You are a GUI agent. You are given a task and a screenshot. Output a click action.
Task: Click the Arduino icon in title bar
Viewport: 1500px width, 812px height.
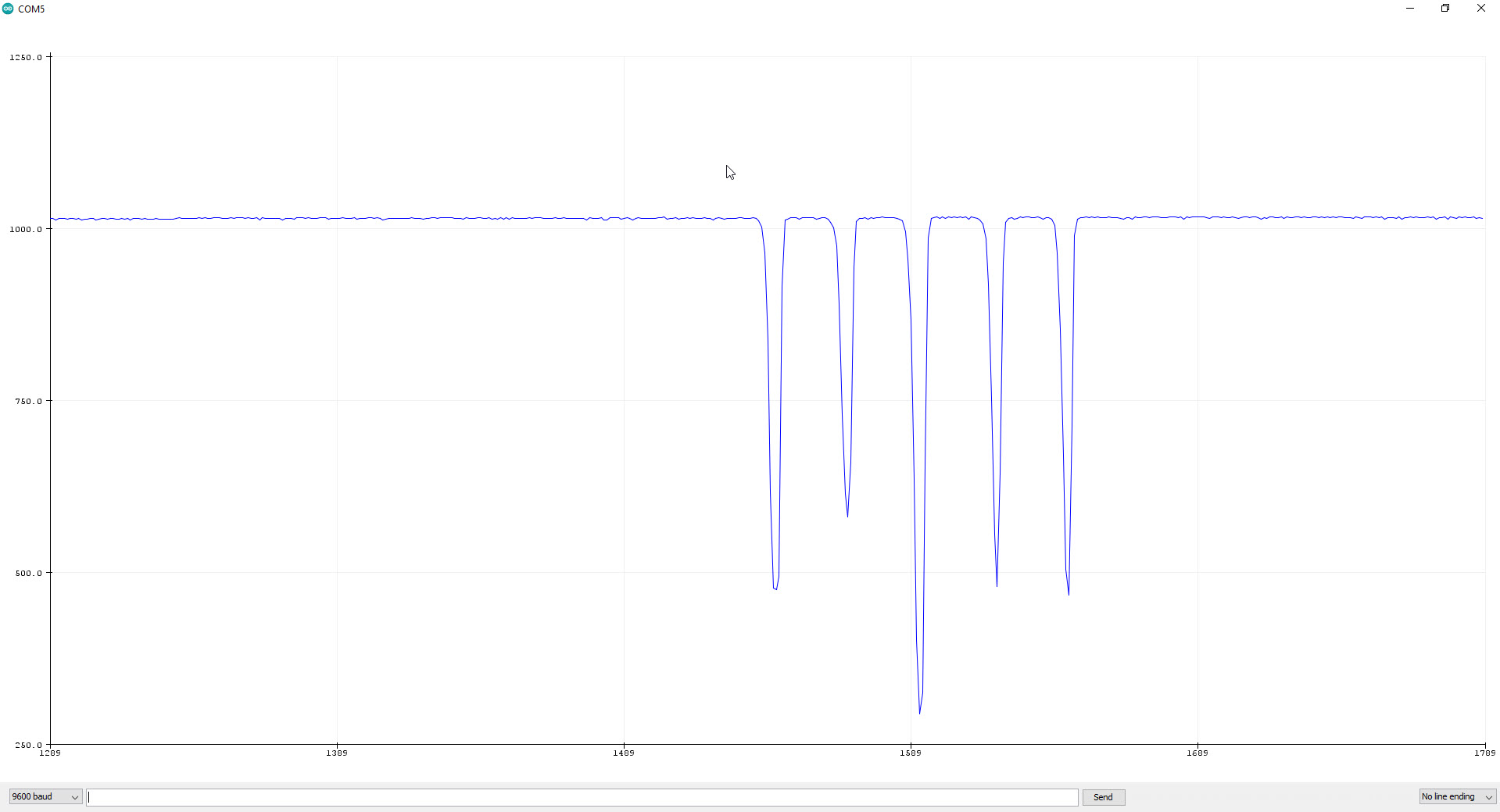point(8,9)
